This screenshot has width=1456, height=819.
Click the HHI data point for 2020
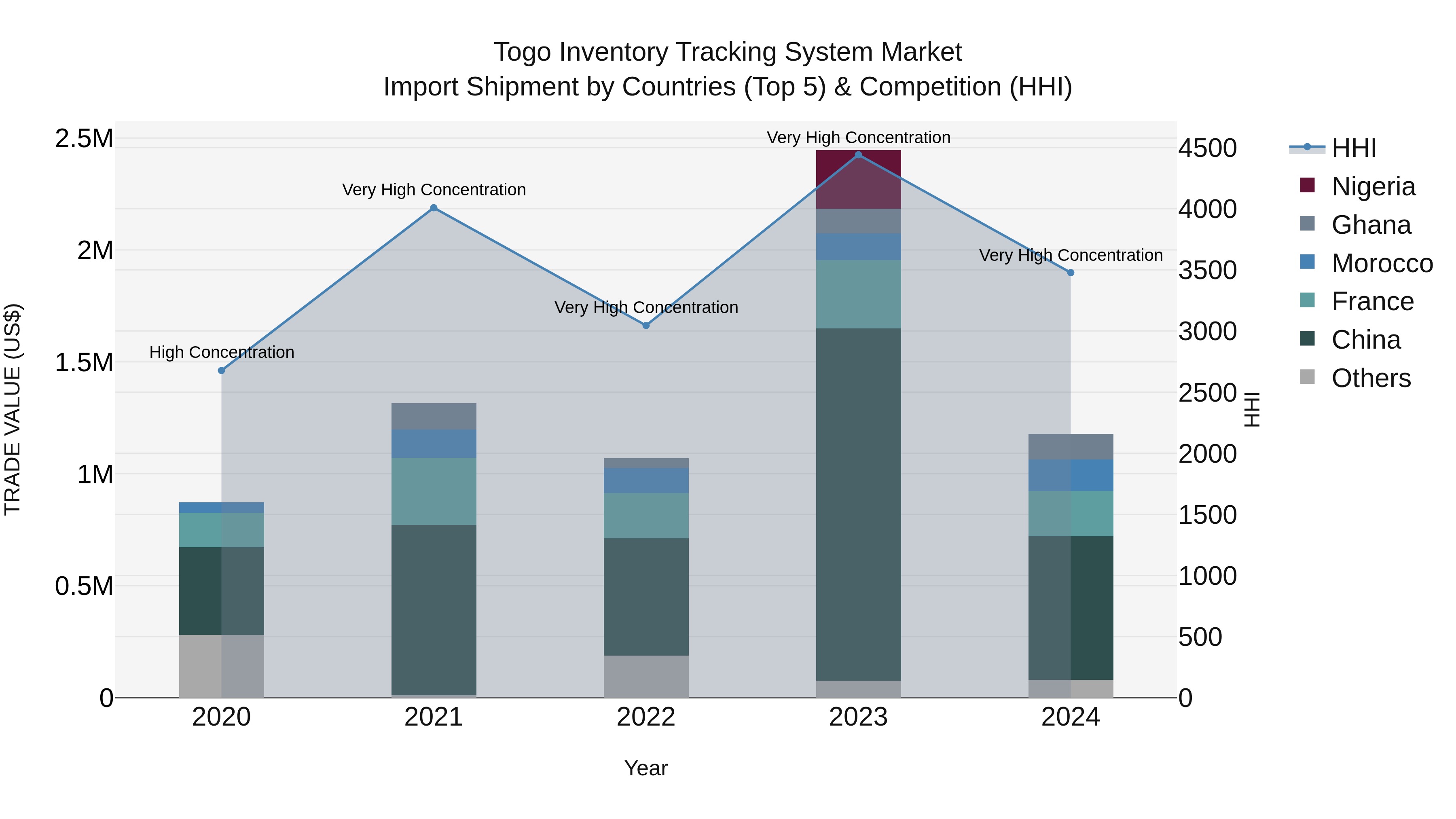(222, 371)
